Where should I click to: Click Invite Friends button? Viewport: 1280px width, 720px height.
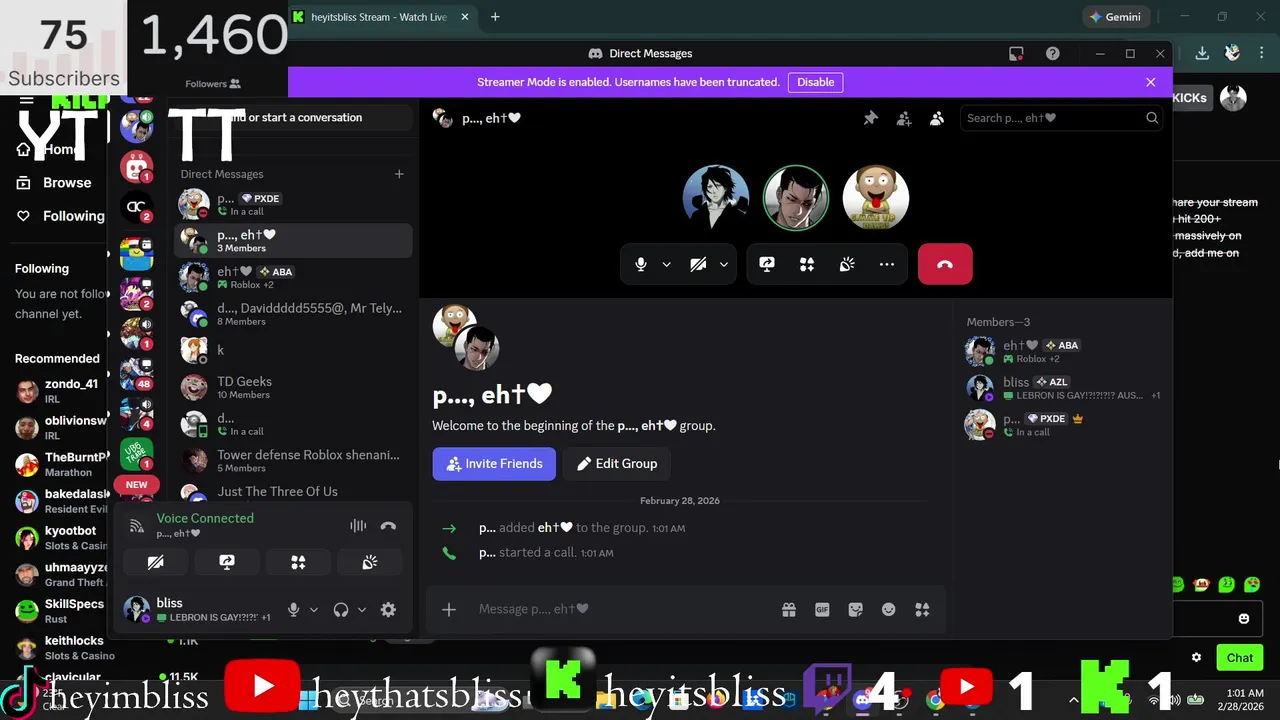tap(494, 464)
